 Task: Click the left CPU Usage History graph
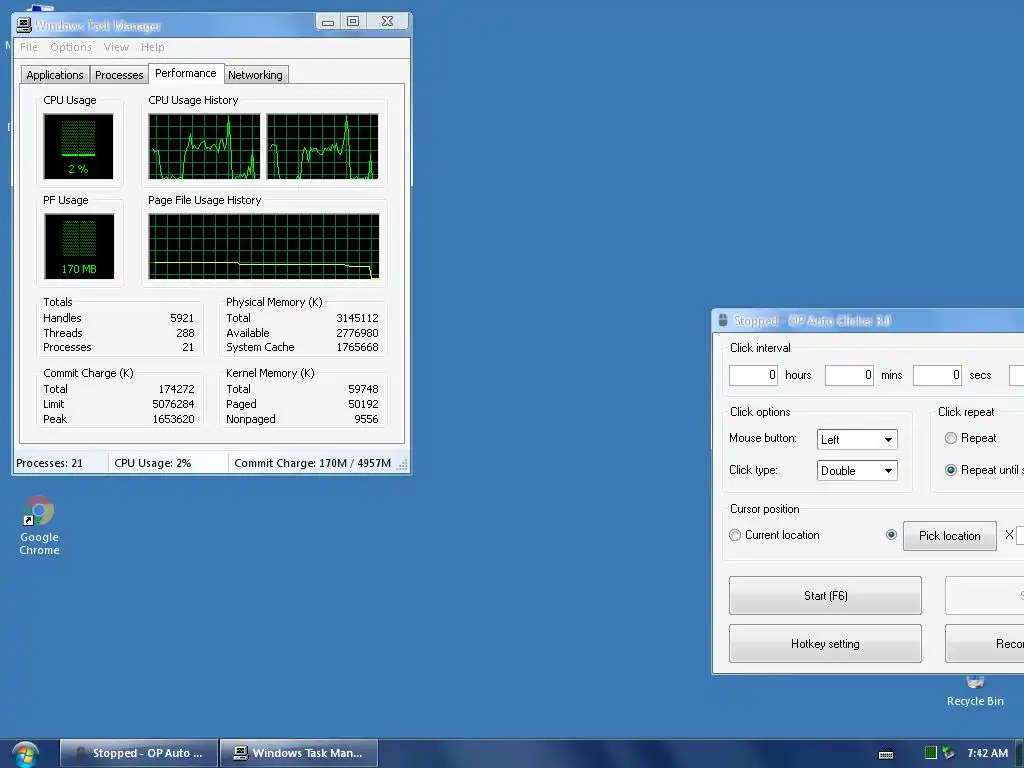pos(204,146)
